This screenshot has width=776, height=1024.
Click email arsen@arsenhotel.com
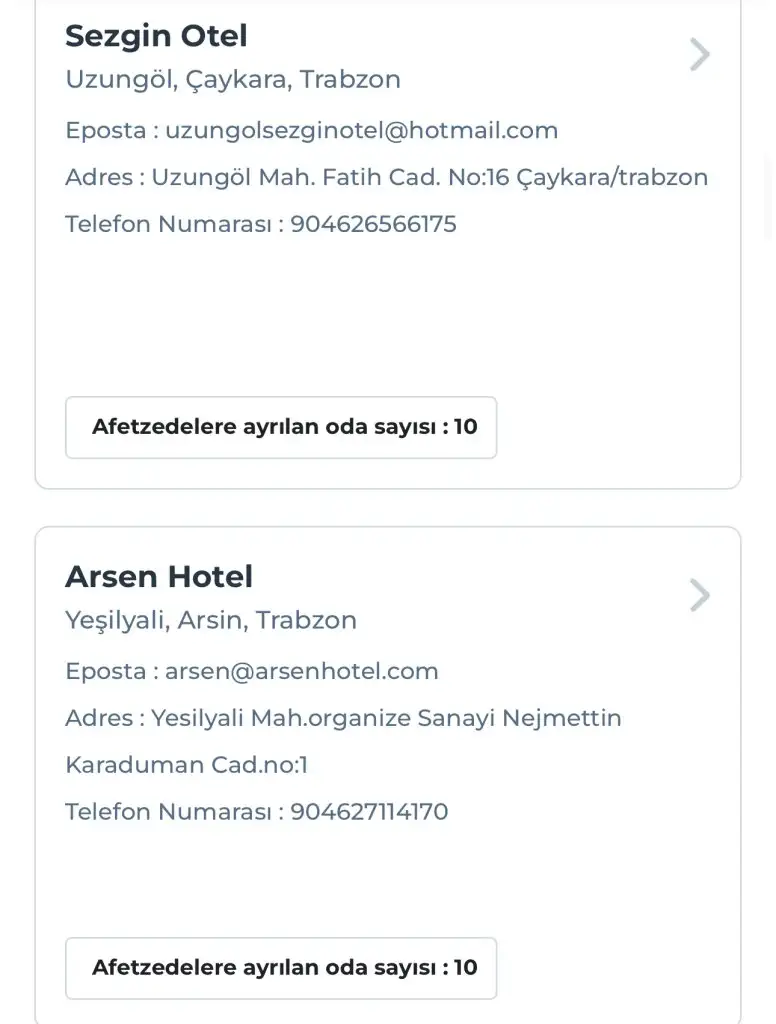tap(301, 671)
